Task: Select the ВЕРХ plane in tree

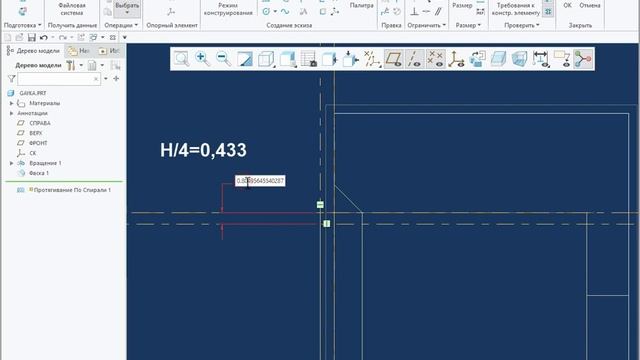Action: click(30, 133)
